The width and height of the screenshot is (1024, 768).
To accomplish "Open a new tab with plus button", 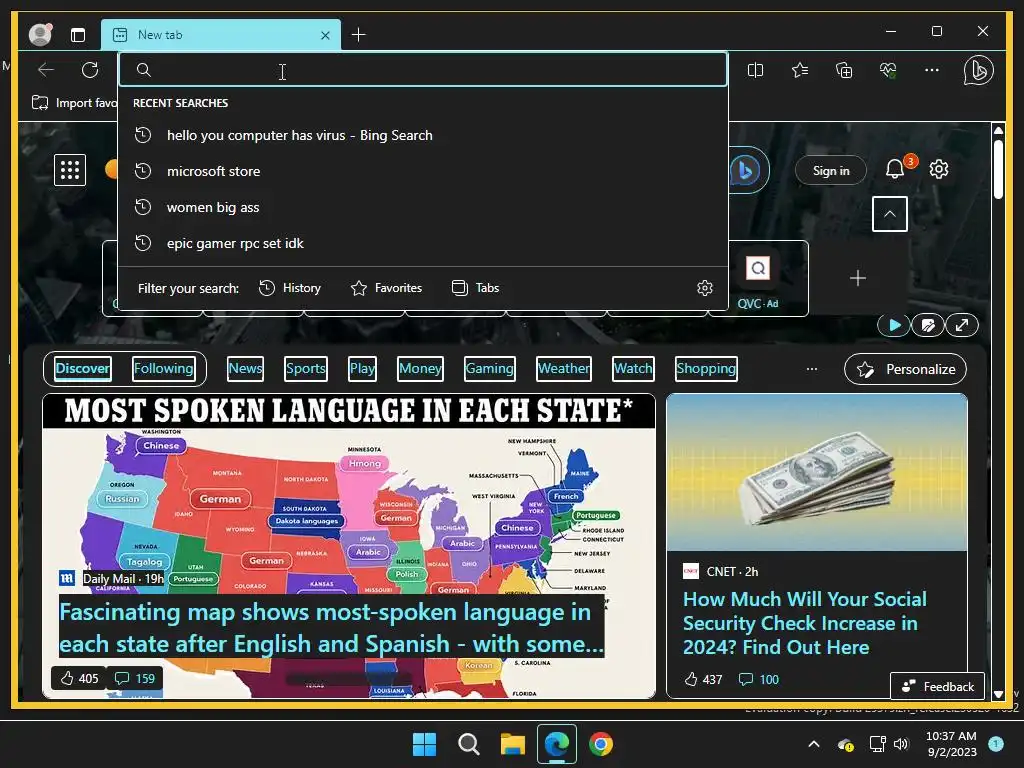I will point(359,35).
